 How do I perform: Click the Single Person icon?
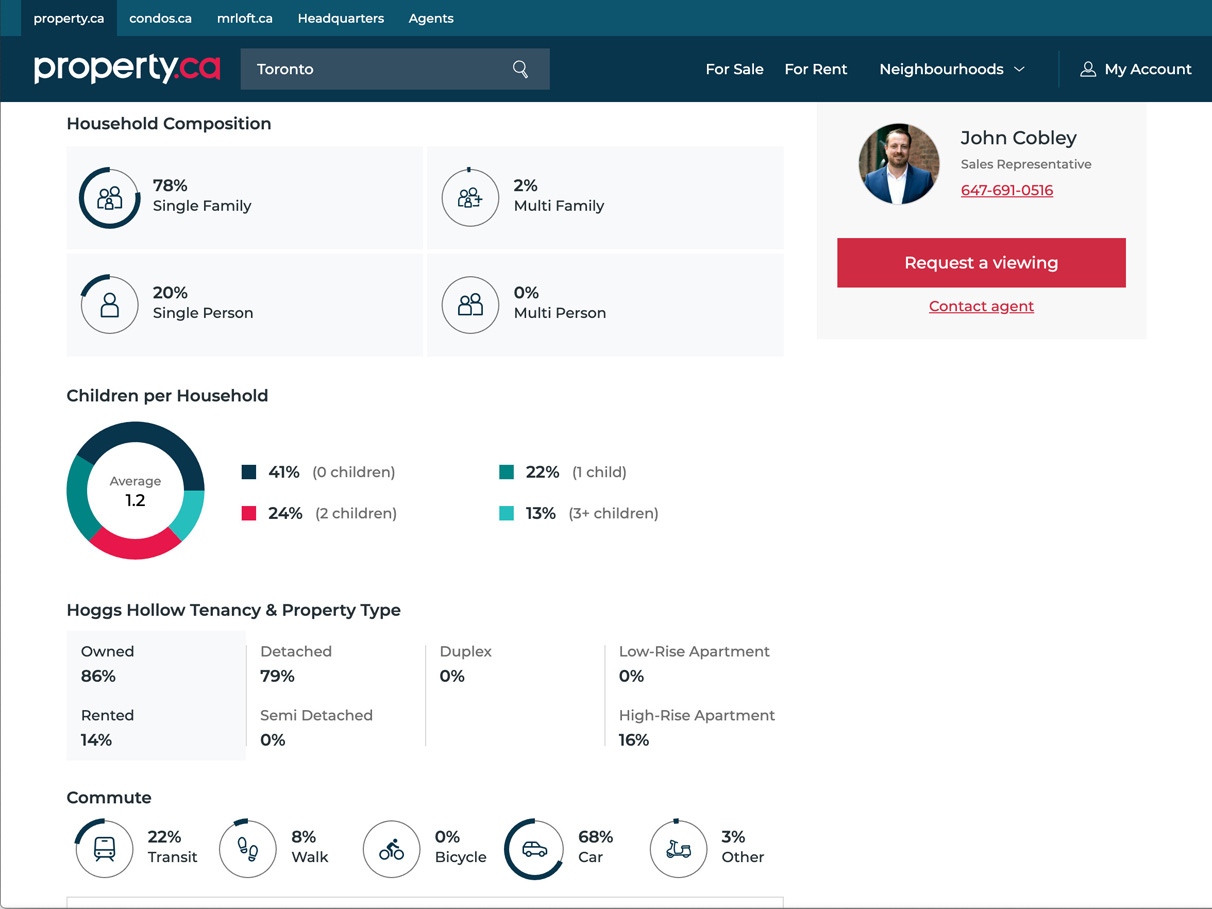point(110,304)
